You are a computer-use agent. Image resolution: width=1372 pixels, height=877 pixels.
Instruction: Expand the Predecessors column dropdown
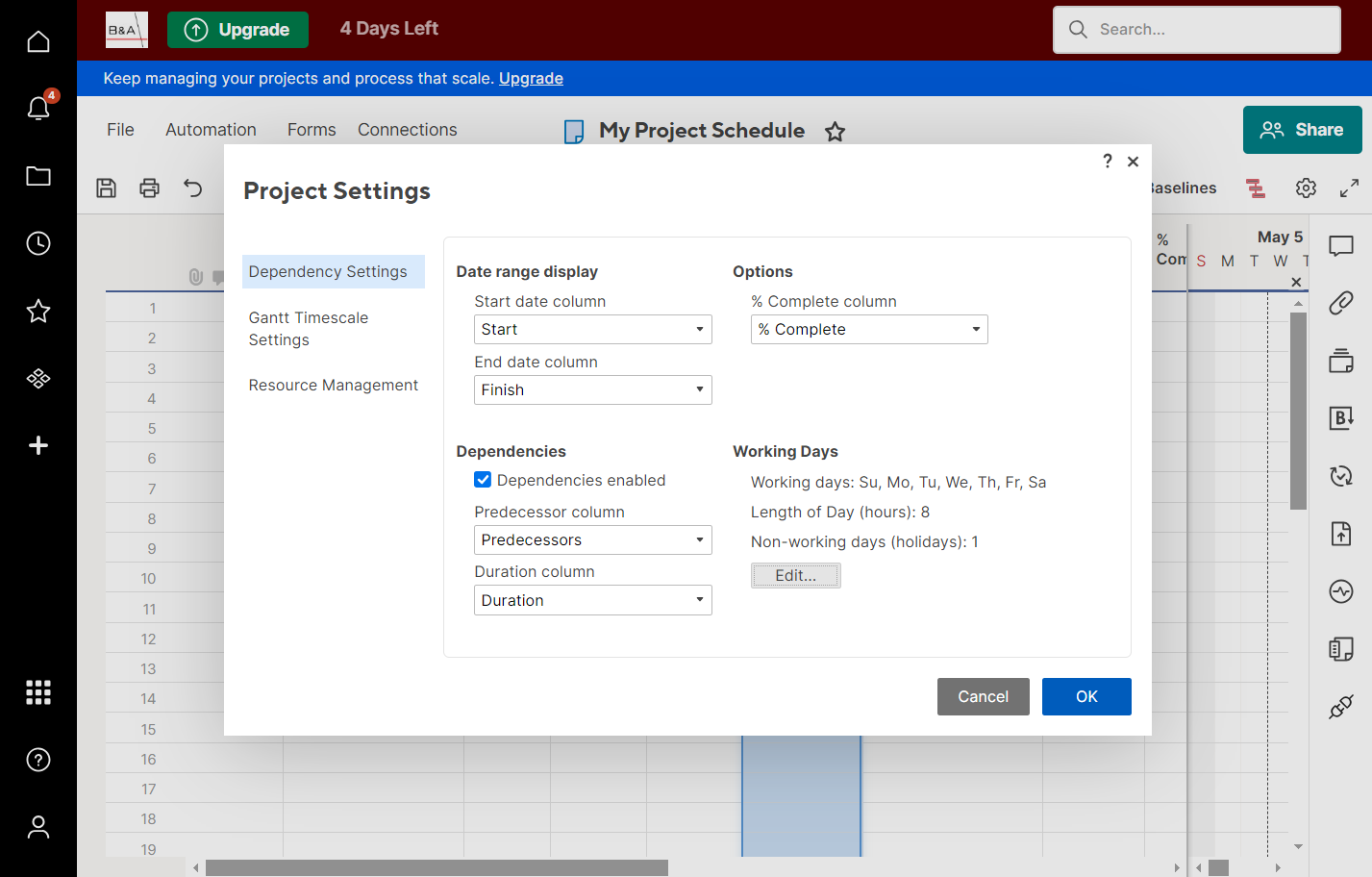(x=593, y=539)
